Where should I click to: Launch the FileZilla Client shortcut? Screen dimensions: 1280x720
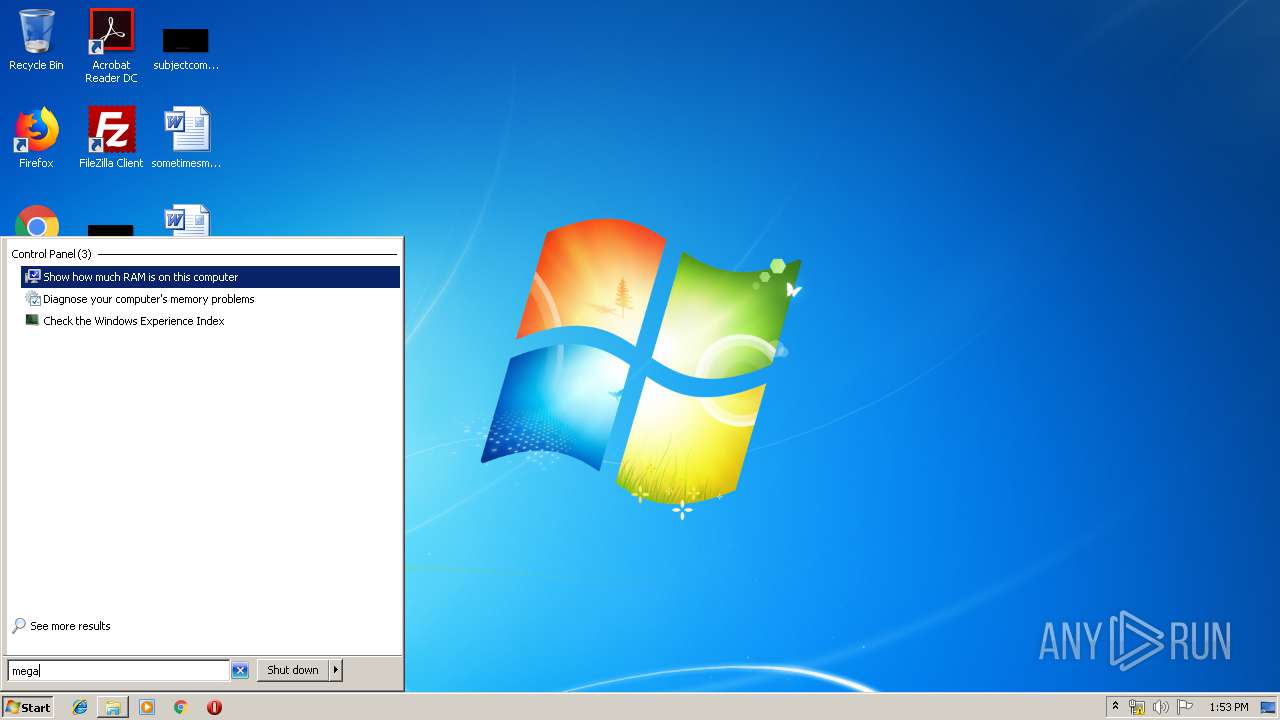click(111, 138)
